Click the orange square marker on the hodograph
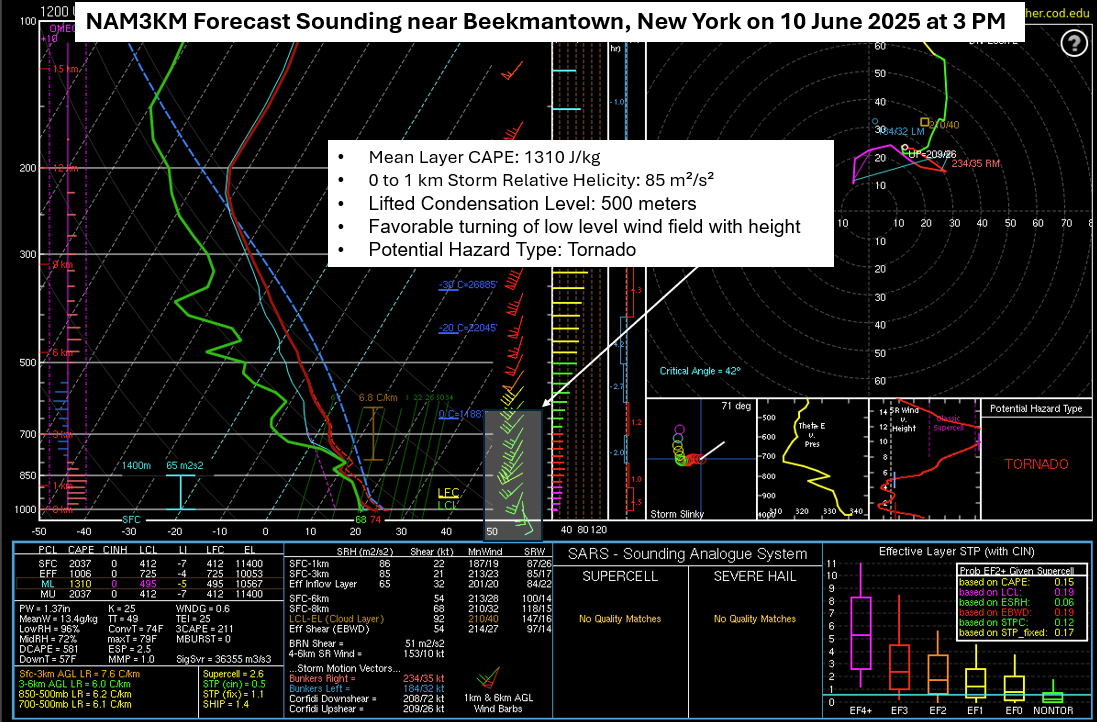 pos(926,122)
